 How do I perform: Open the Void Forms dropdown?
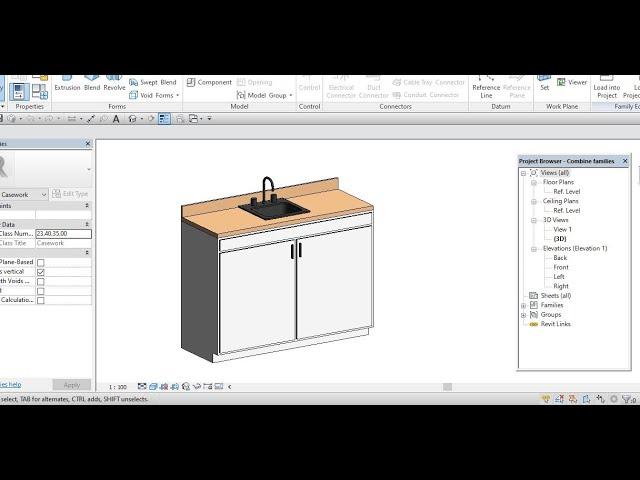tap(160, 96)
